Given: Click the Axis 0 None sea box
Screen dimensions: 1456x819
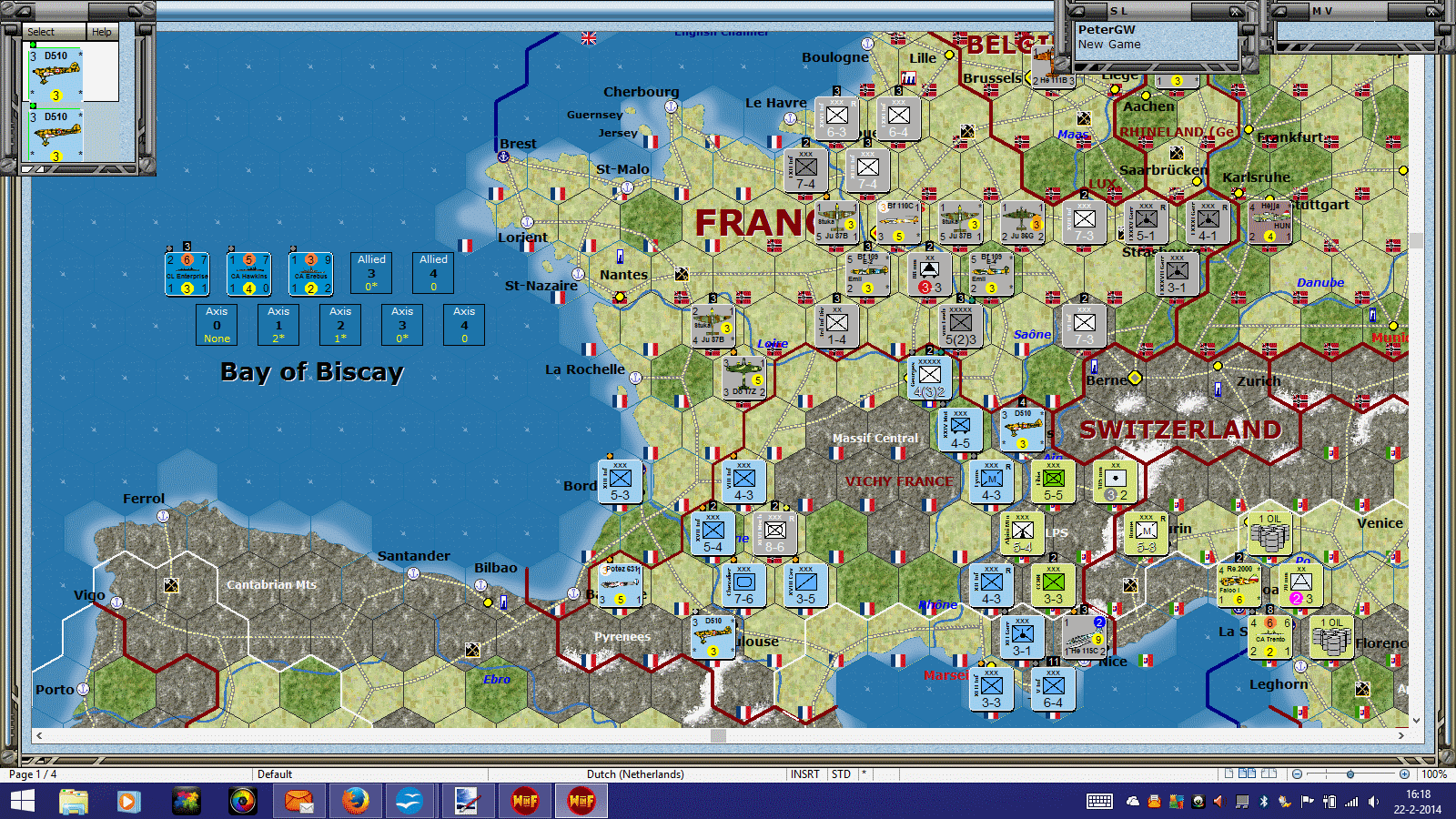Looking at the screenshot, I should click(217, 325).
